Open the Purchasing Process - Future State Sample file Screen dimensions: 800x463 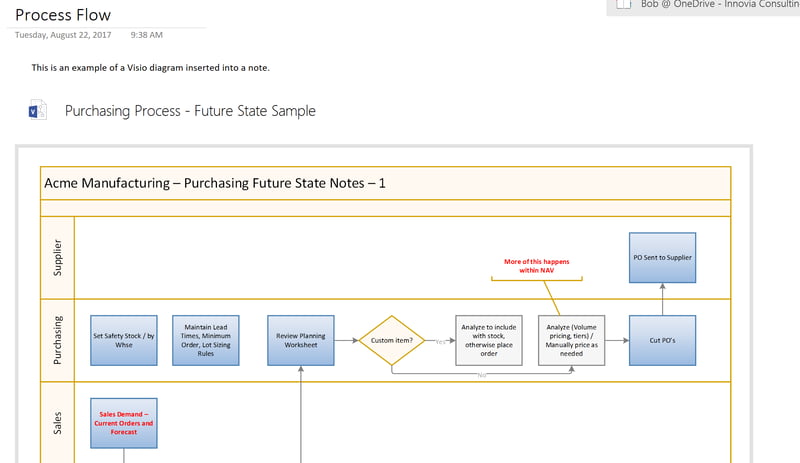click(190, 111)
